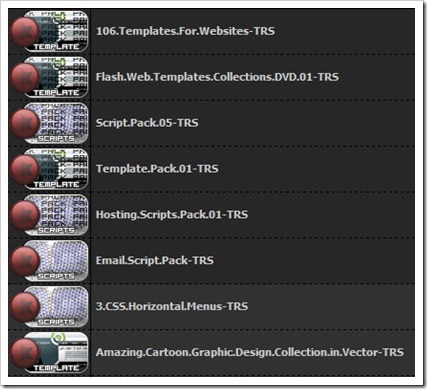Viewport: 427px width, 389px height.
Task: Click the red X icon beside Amazing.Cartoon.Graphic.Design.Collection
Action: click(x=25, y=353)
